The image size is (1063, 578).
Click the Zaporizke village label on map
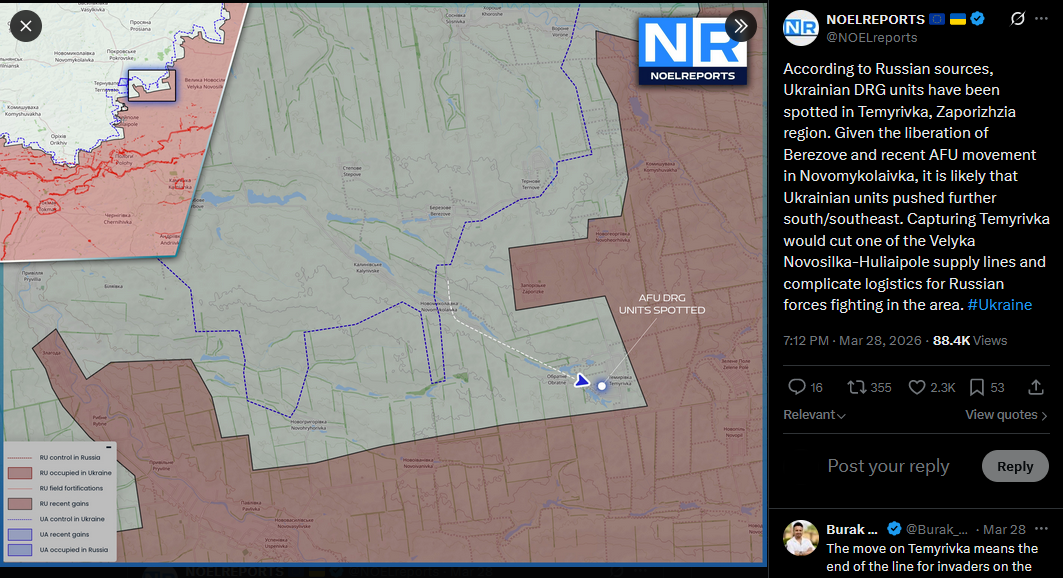(532, 289)
